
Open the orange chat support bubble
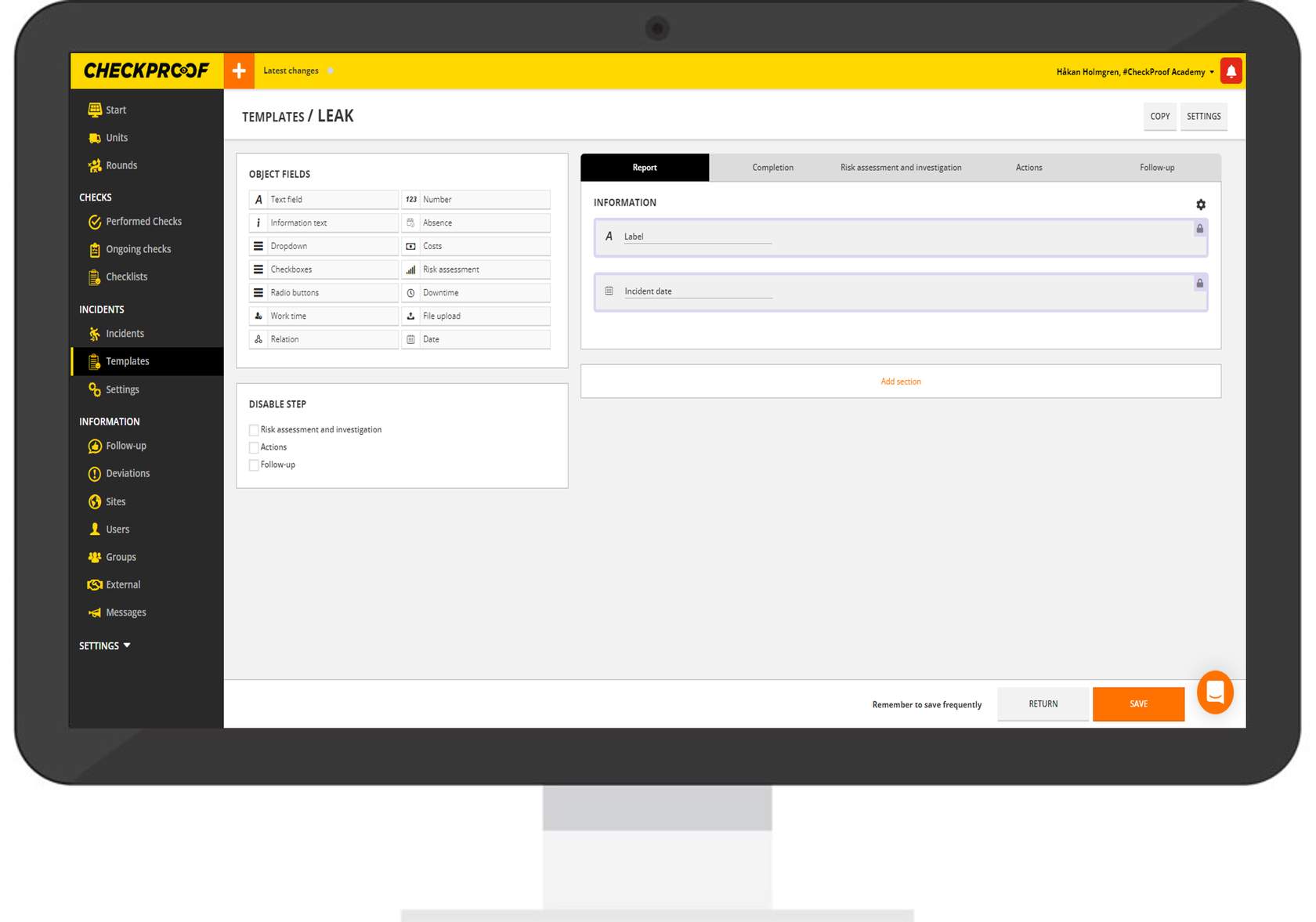point(1215,692)
